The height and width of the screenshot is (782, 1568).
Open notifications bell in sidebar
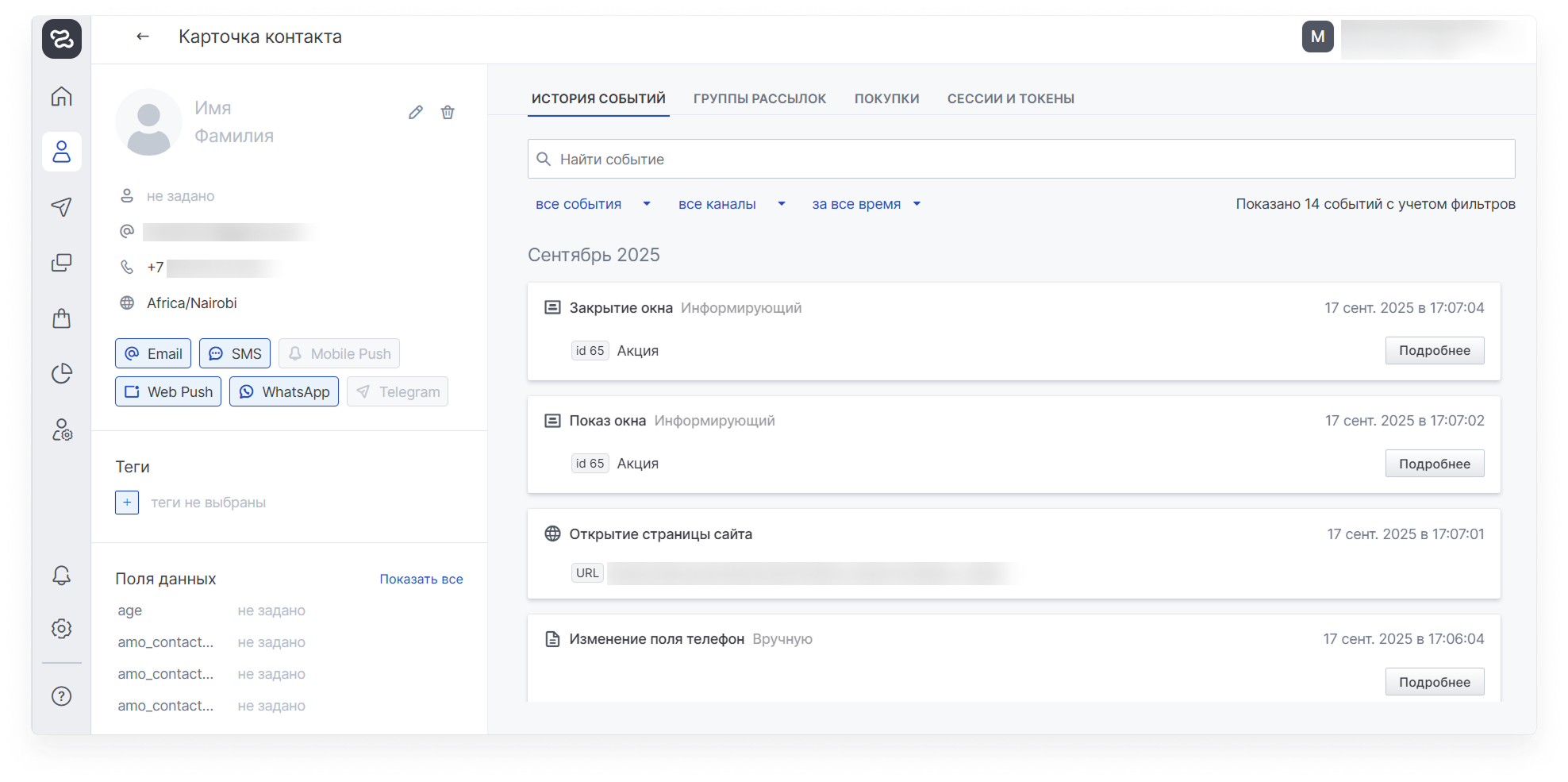[x=62, y=576]
